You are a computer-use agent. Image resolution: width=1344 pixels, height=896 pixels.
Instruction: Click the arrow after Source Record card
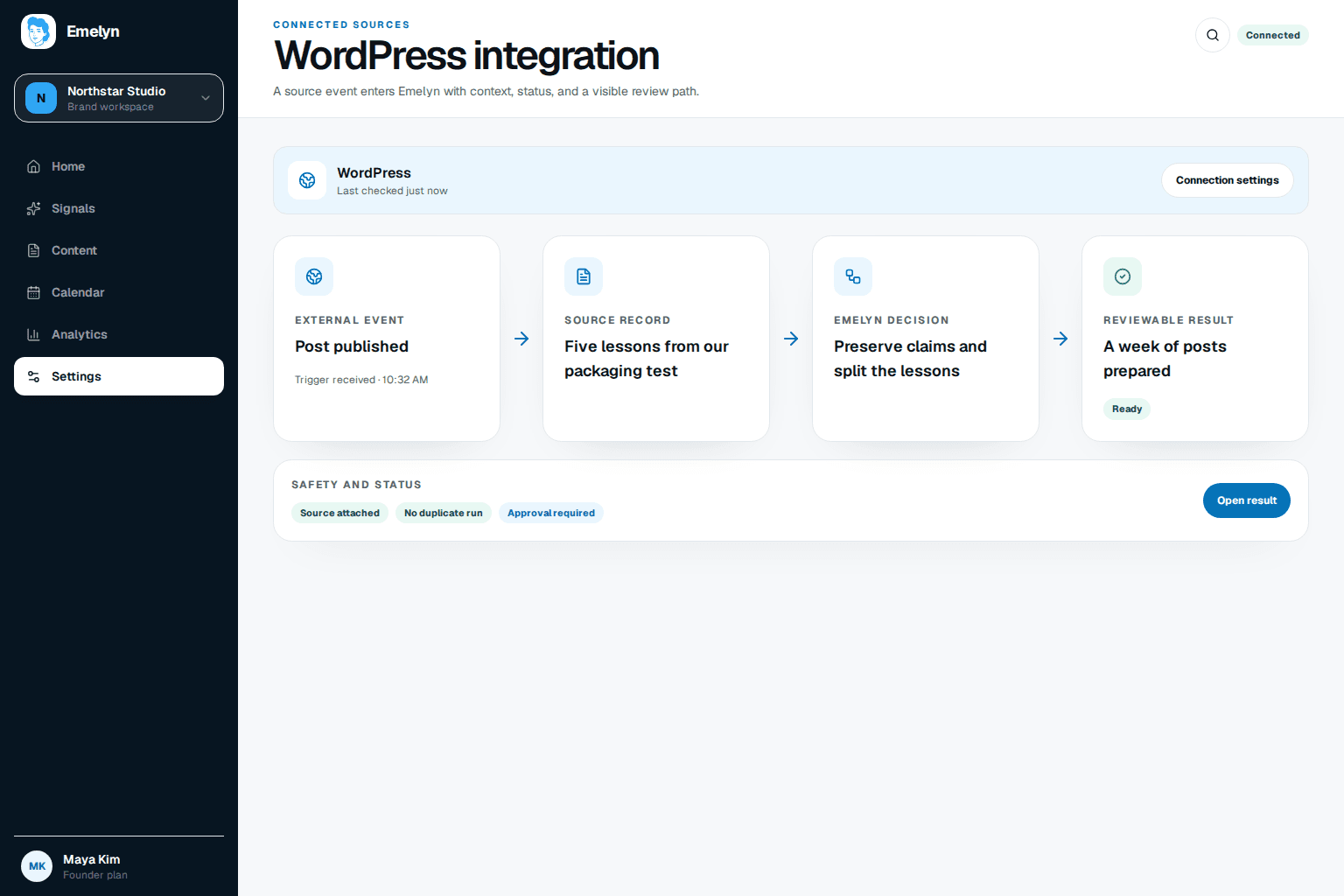click(x=791, y=339)
